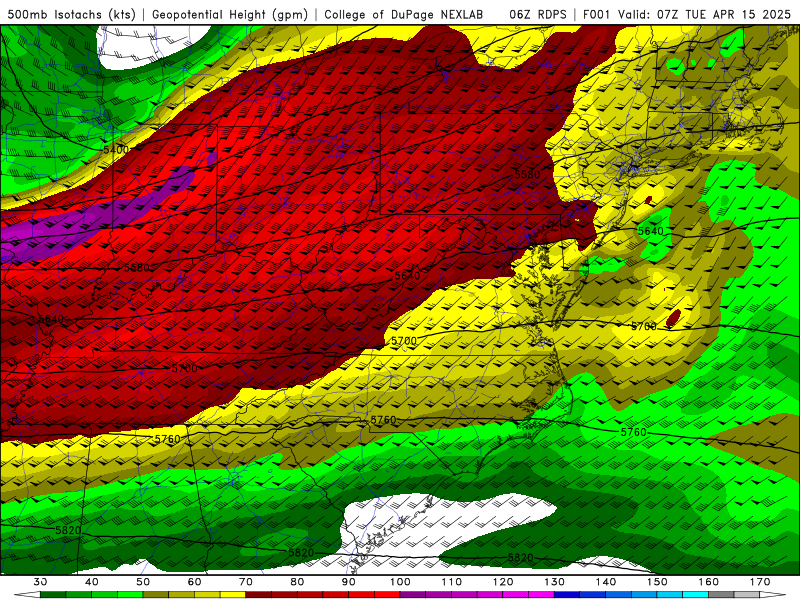Image resolution: width=800 pixels, height=600 pixels.
Task: Click the gray legend swatch starting at 160
Action: pyautogui.click(x=721, y=596)
